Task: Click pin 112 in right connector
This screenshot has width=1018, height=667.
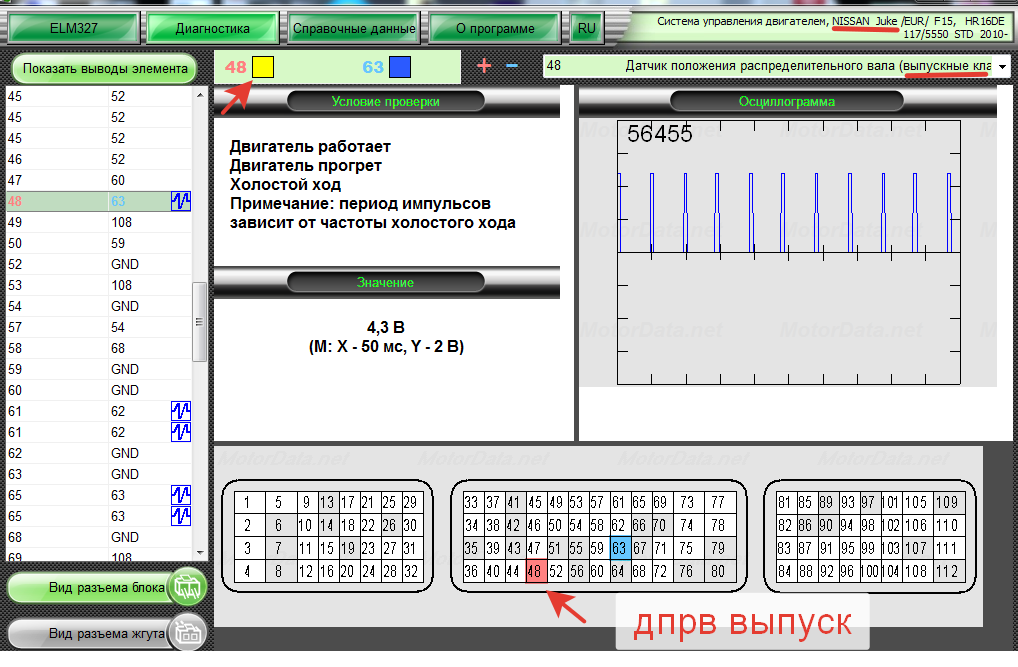Action: [947, 572]
